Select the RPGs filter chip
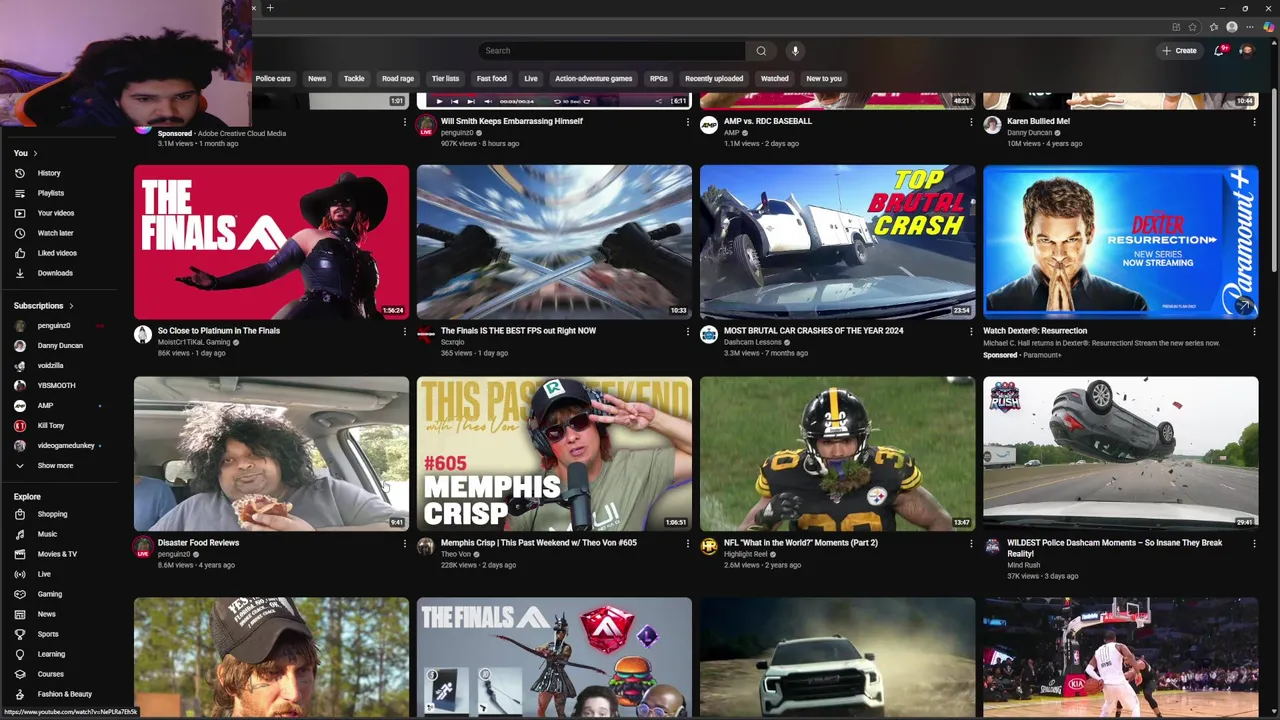The height and width of the screenshot is (720, 1280). coord(659,78)
